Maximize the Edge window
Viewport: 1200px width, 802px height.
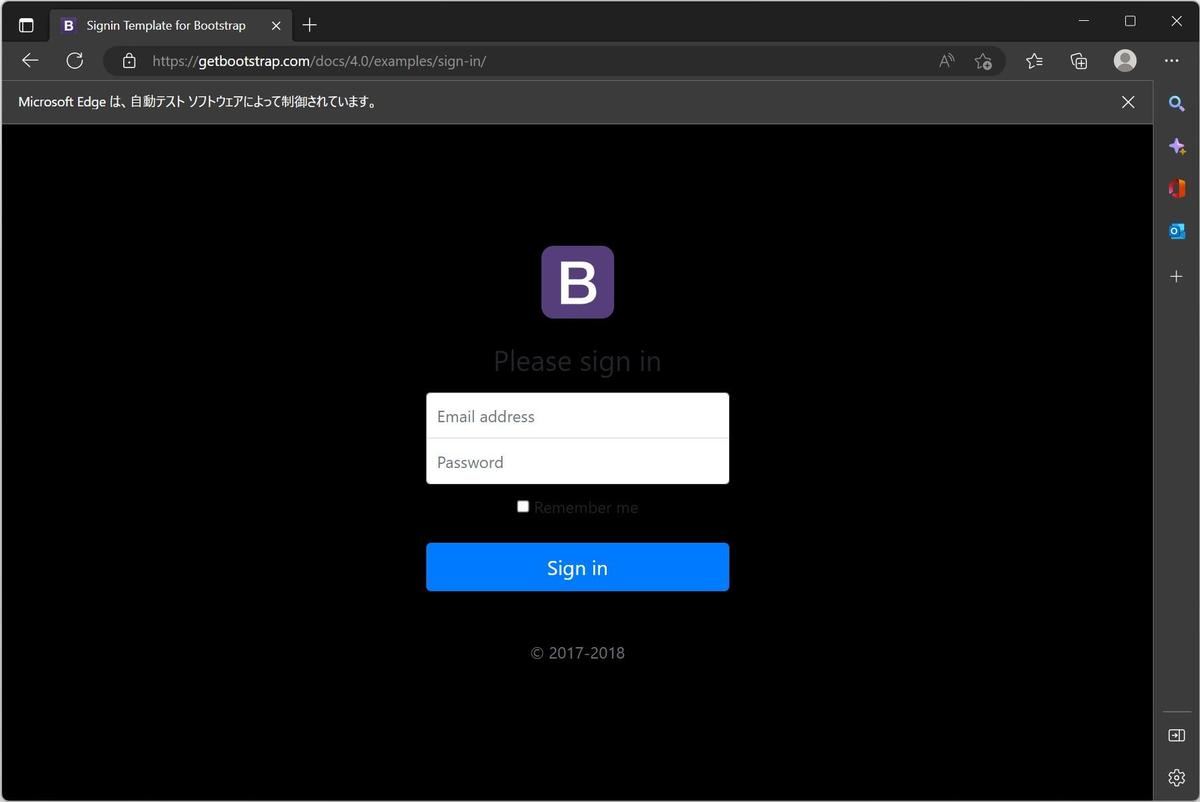[1130, 21]
